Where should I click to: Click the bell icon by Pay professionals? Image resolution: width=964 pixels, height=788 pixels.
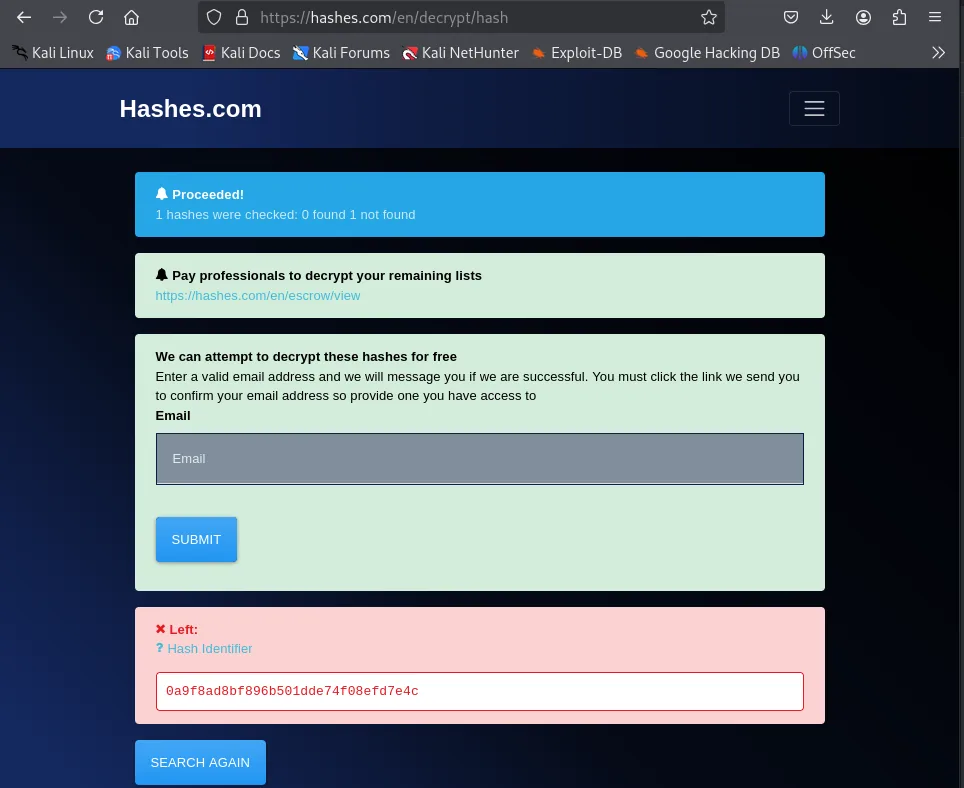(162, 275)
